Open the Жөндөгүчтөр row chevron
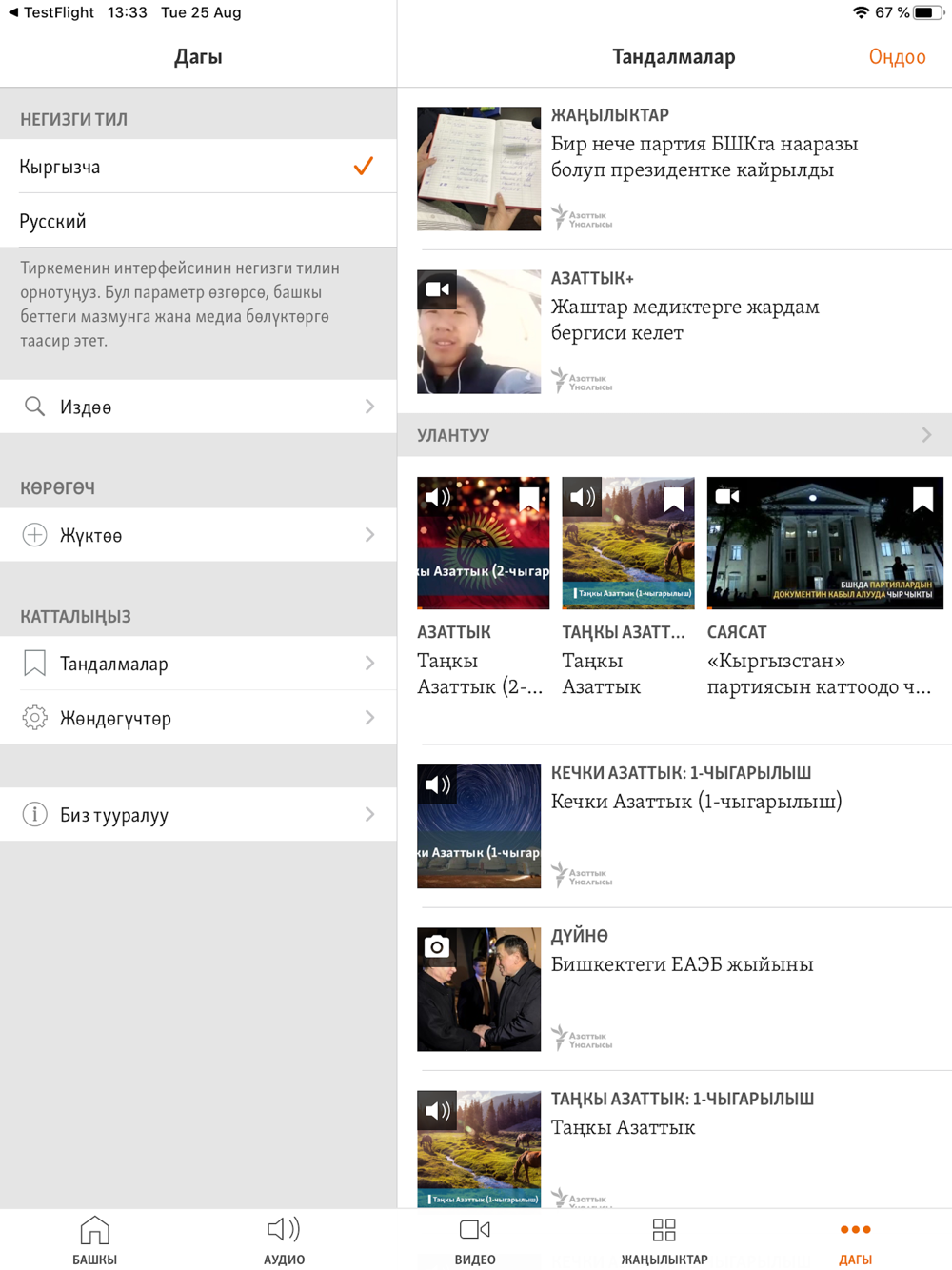952x1270 pixels. [x=370, y=718]
